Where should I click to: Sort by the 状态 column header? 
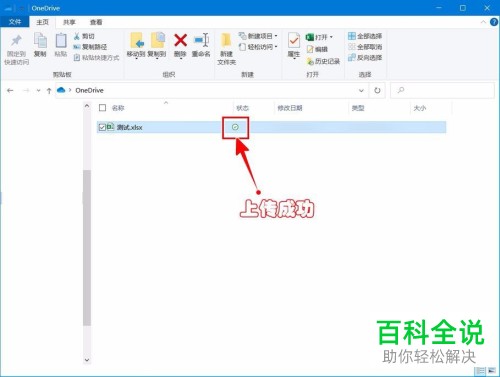242,108
